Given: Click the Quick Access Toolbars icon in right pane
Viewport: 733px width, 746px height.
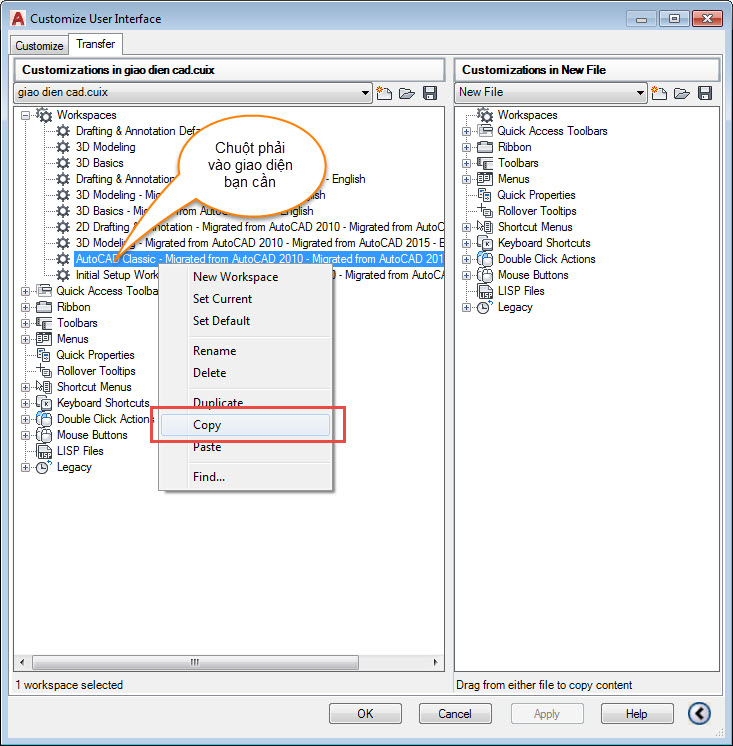Looking at the screenshot, I should pyautogui.click(x=485, y=131).
